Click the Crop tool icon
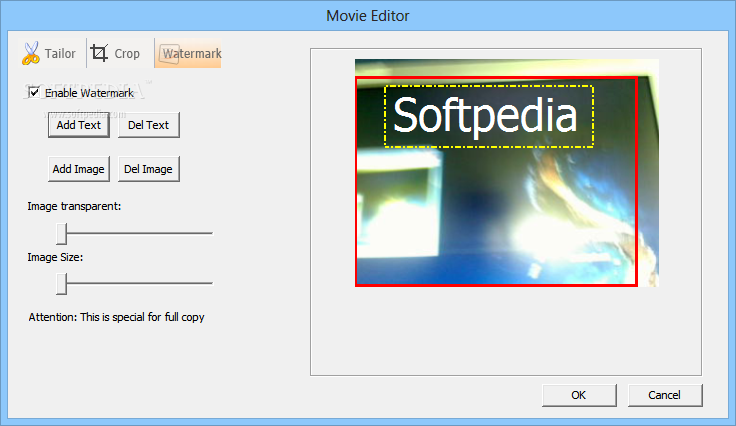Screen dimensions: 736x426 (x=99, y=53)
